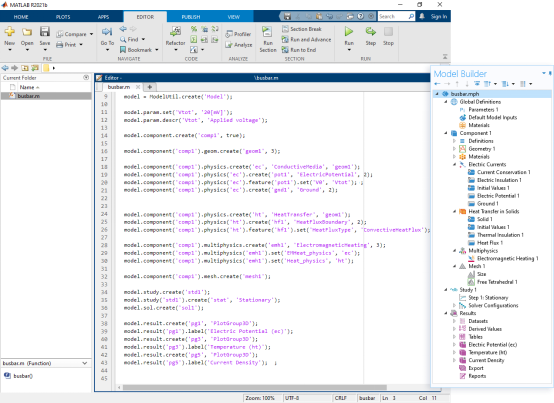Select the Electric Potential 1 node
Viewport: 554px width, 403px height.
(498, 196)
